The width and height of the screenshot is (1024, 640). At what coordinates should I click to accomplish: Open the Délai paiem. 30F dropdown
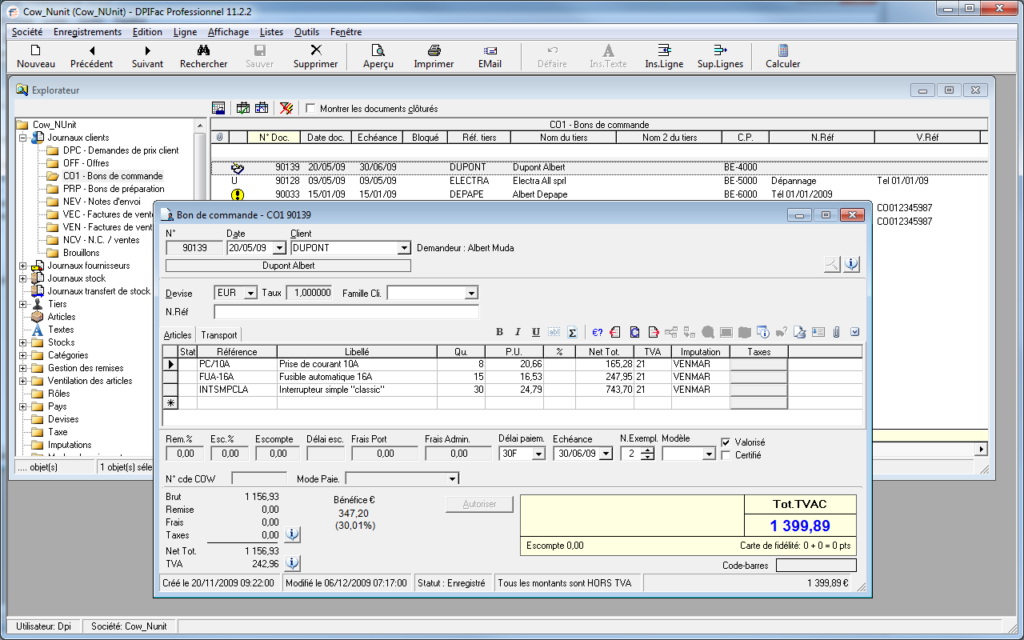(x=539, y=453)
